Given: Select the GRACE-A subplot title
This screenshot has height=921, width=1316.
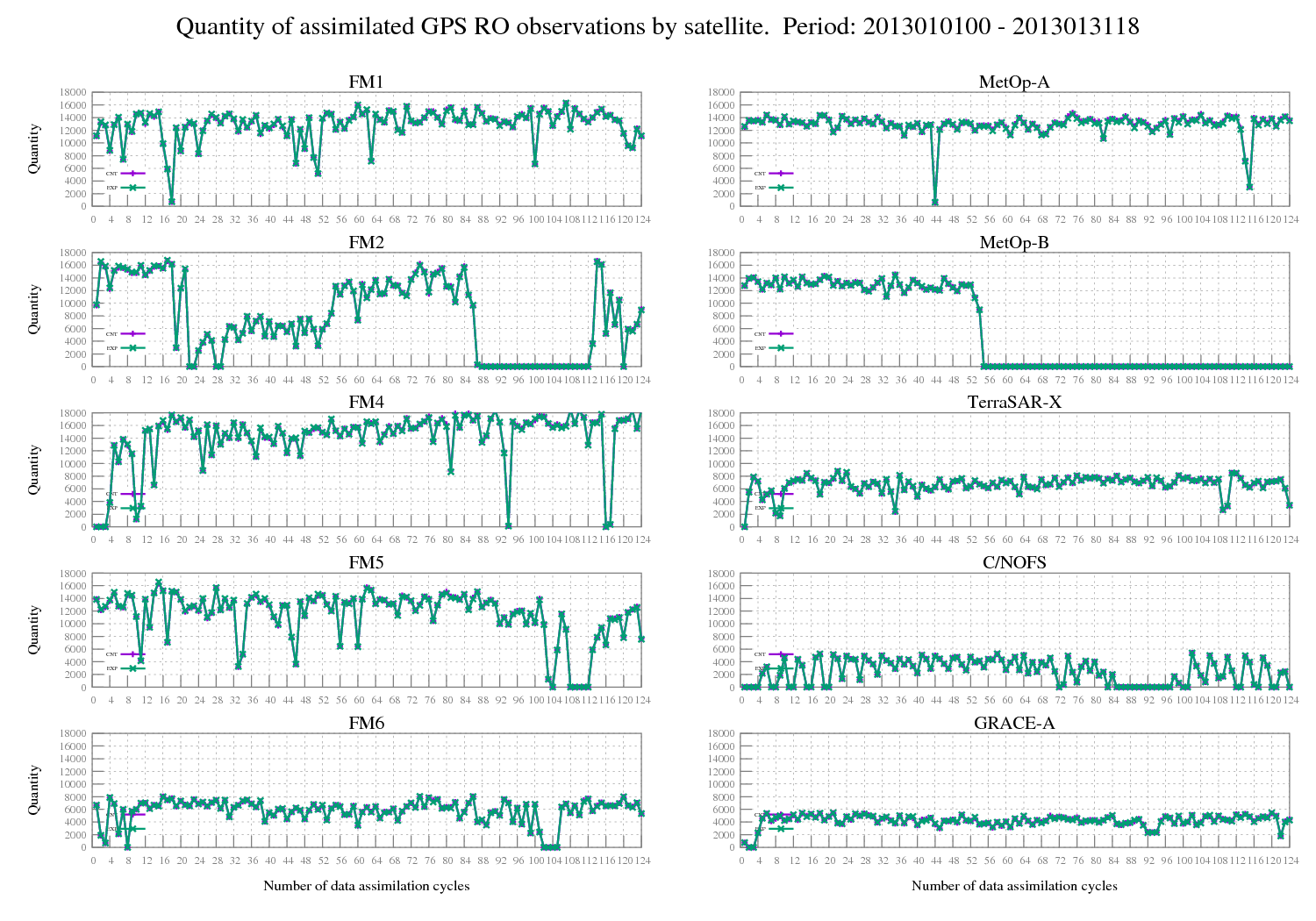Looking at the screenshot, I should [x=1014, y=724].
